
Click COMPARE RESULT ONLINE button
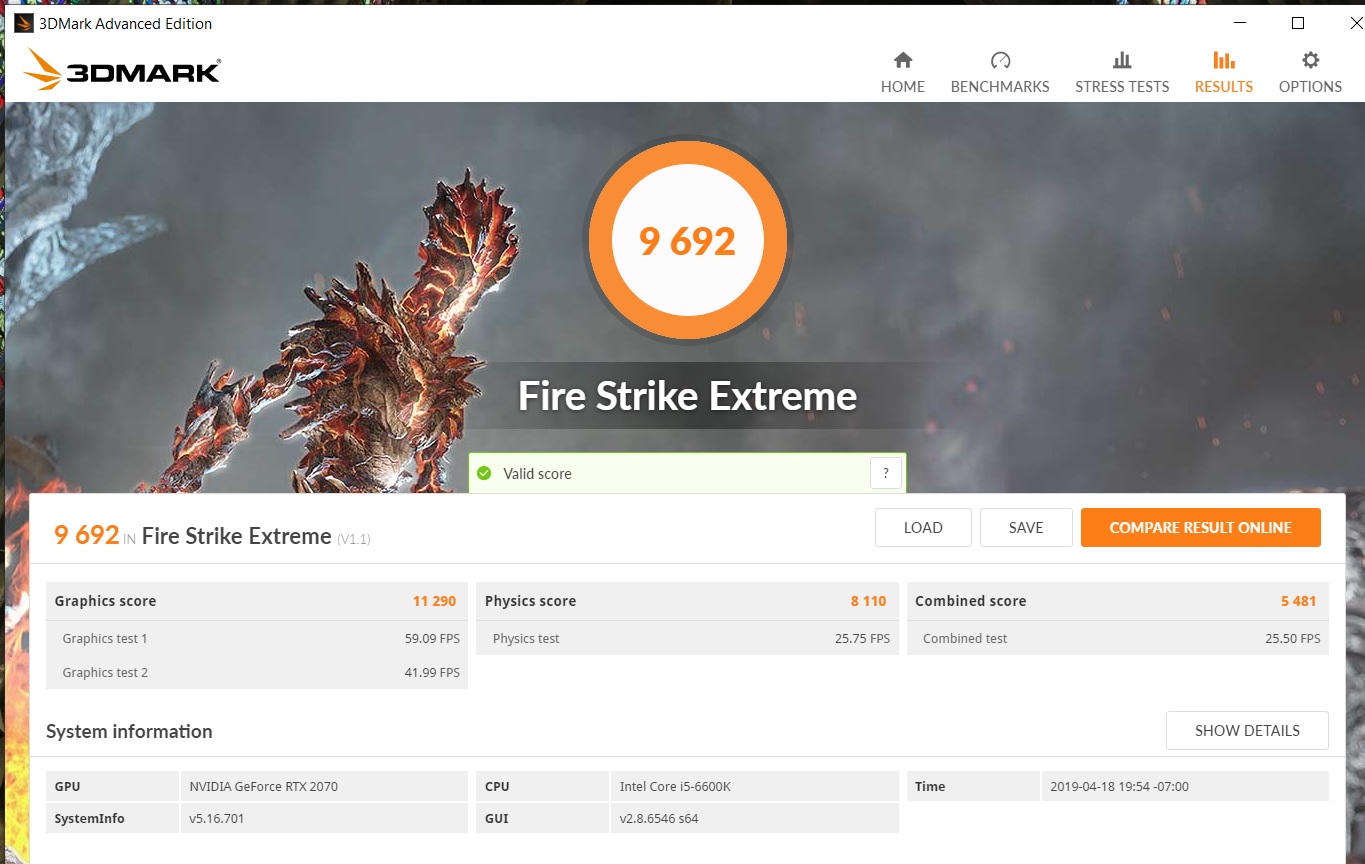1200,528
